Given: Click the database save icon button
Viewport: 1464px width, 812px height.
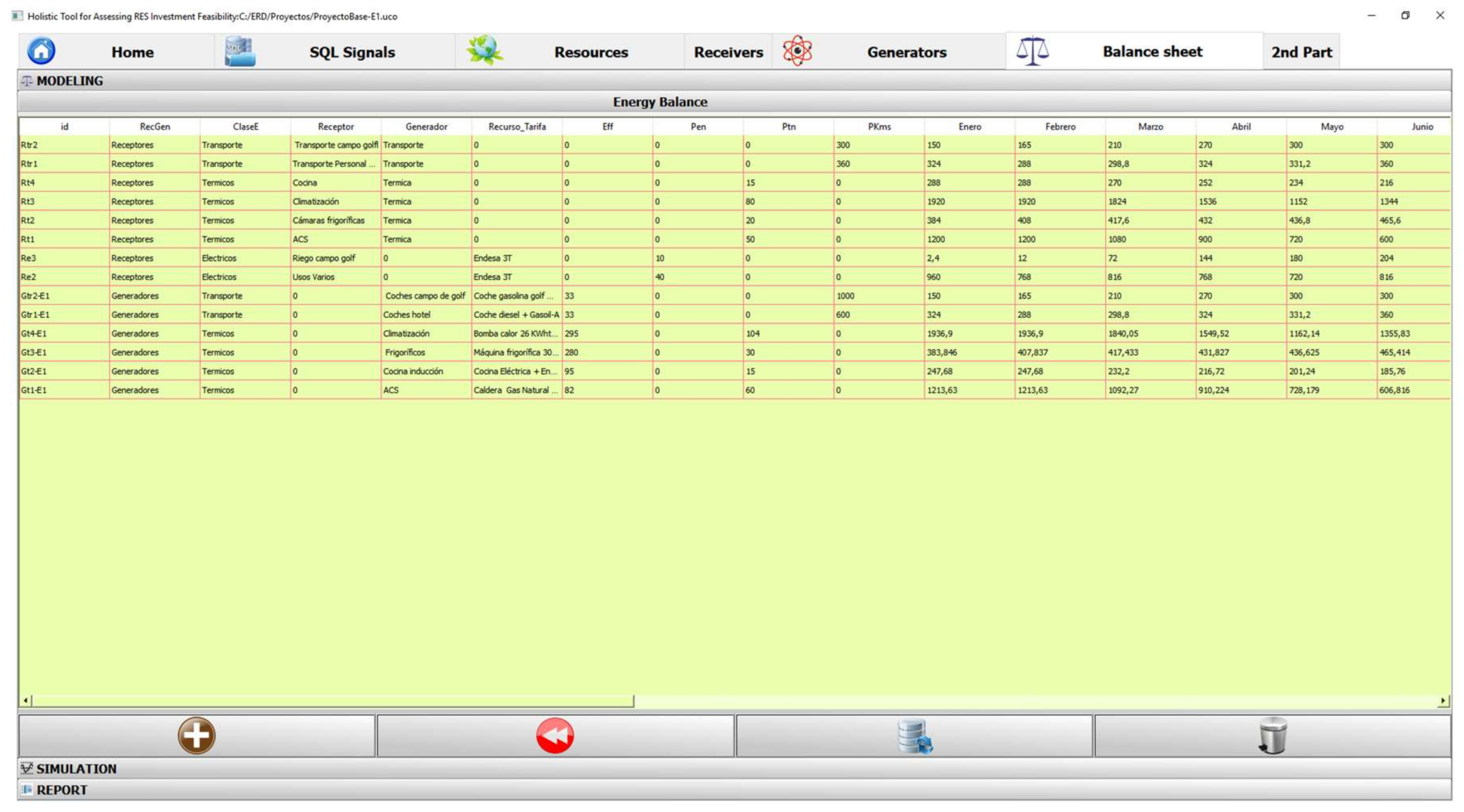Looking at the screenshot, I should click(x=914, y=736).
